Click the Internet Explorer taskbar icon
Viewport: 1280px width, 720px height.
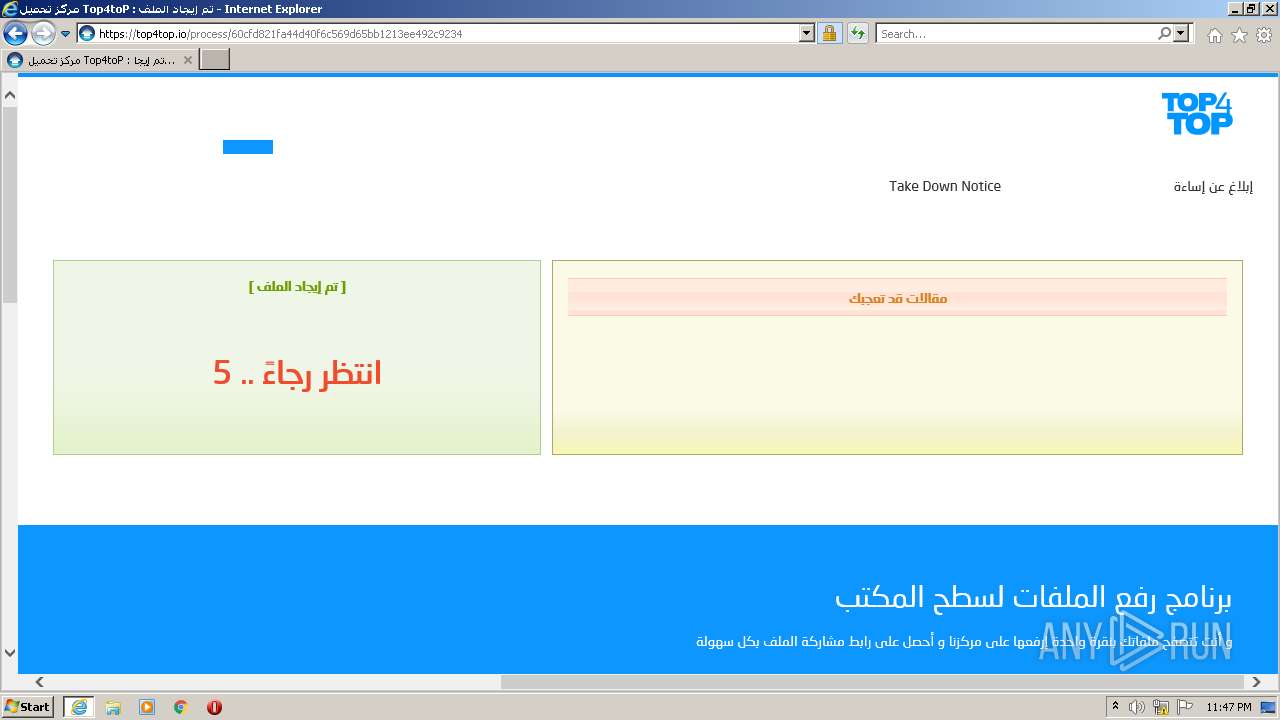tap(78, 707)
